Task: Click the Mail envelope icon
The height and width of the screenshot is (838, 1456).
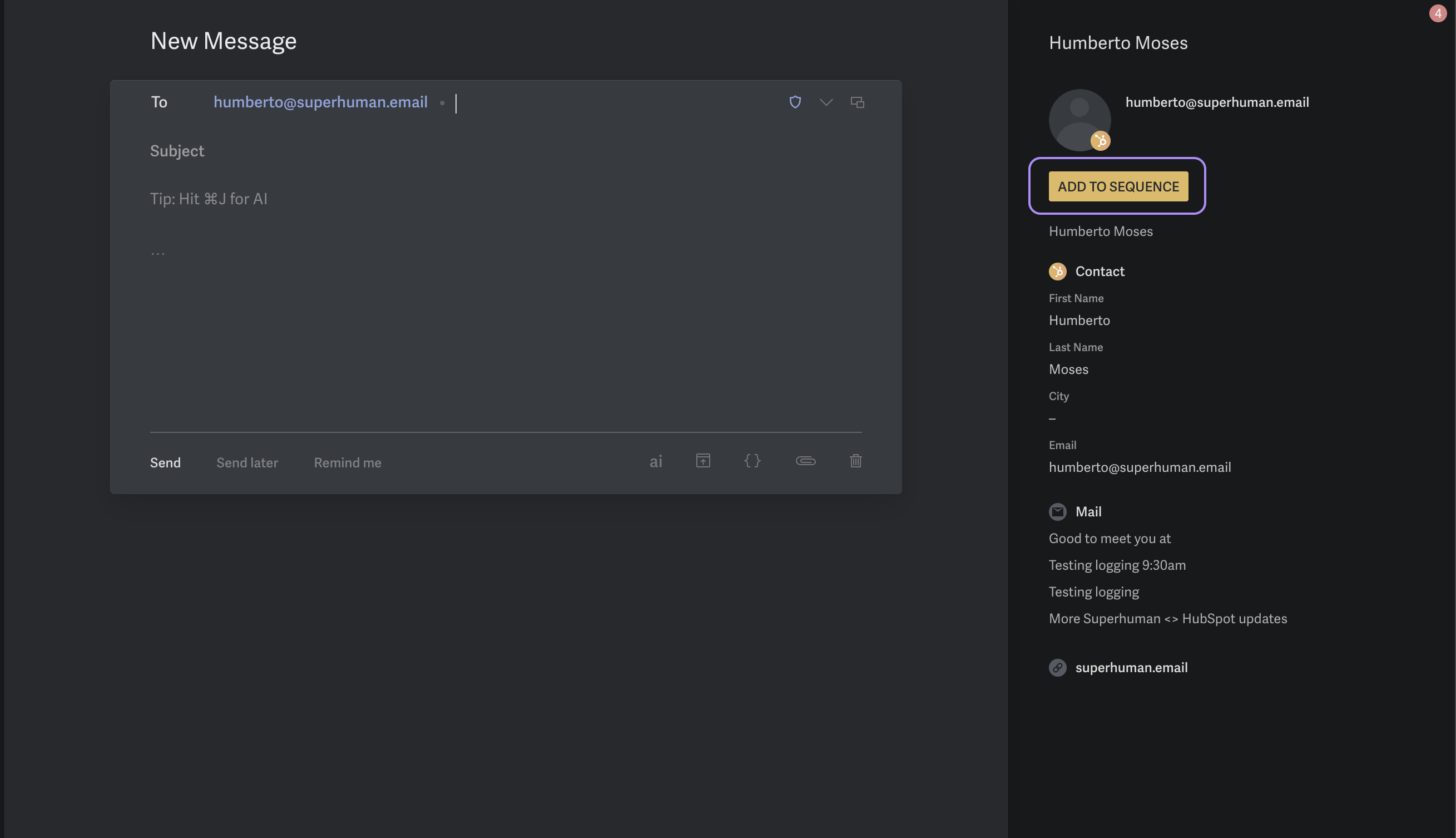Action: (x=1057, y=512)
